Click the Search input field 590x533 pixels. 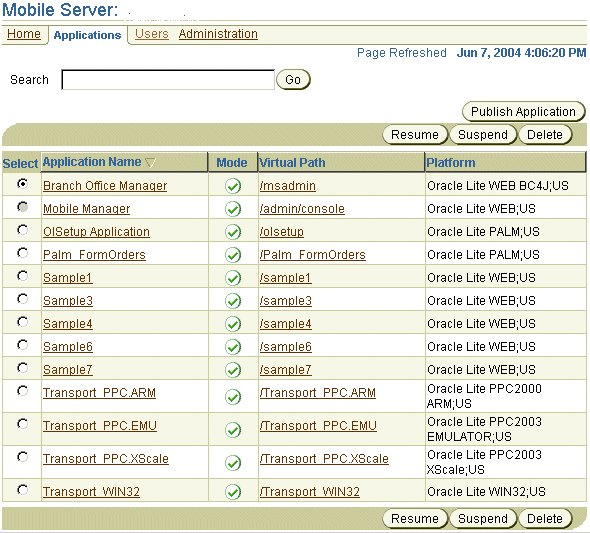(x=168, y=80)
